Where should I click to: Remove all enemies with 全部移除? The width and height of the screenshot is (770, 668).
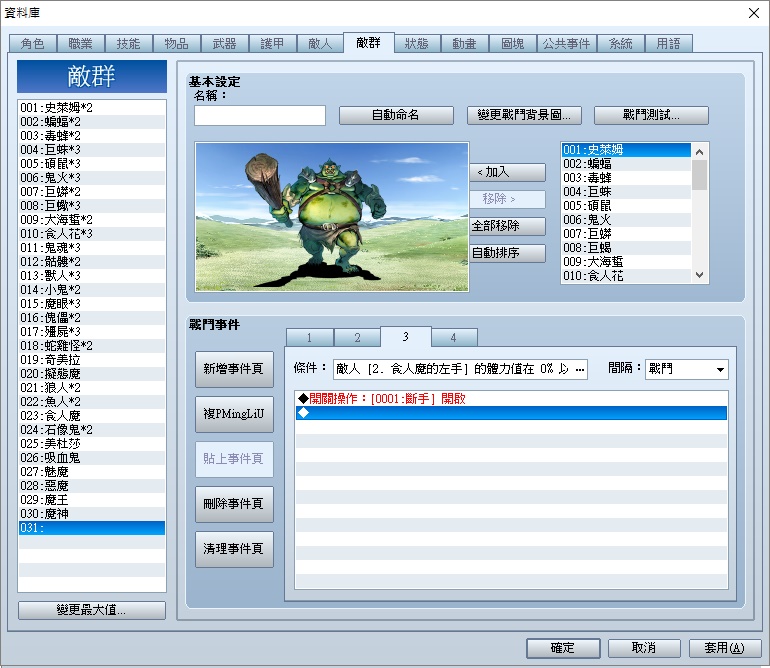[x=508, y=226]
